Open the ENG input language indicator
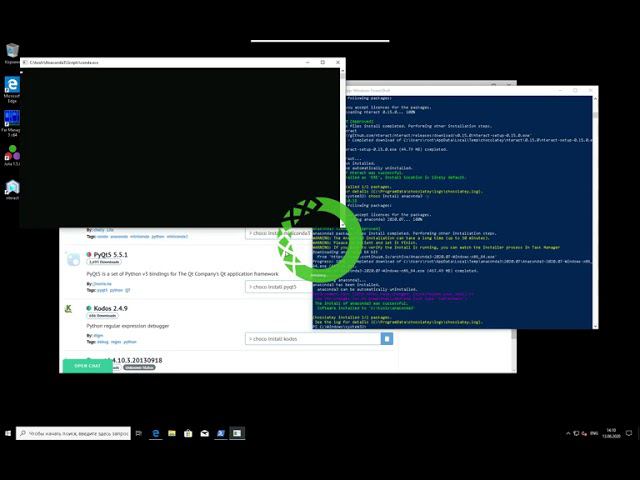 coord(594,433)
